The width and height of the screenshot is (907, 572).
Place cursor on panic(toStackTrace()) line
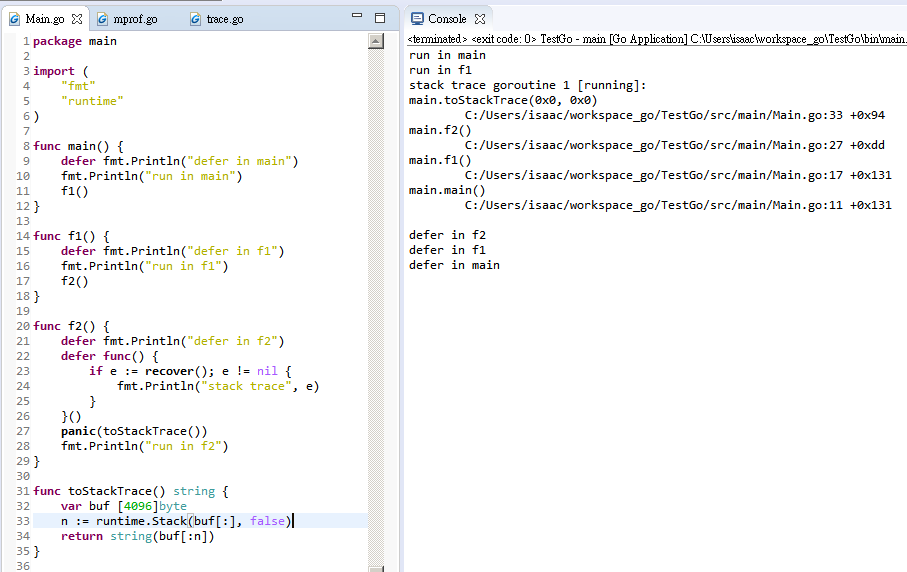click(x=133, y=431)
